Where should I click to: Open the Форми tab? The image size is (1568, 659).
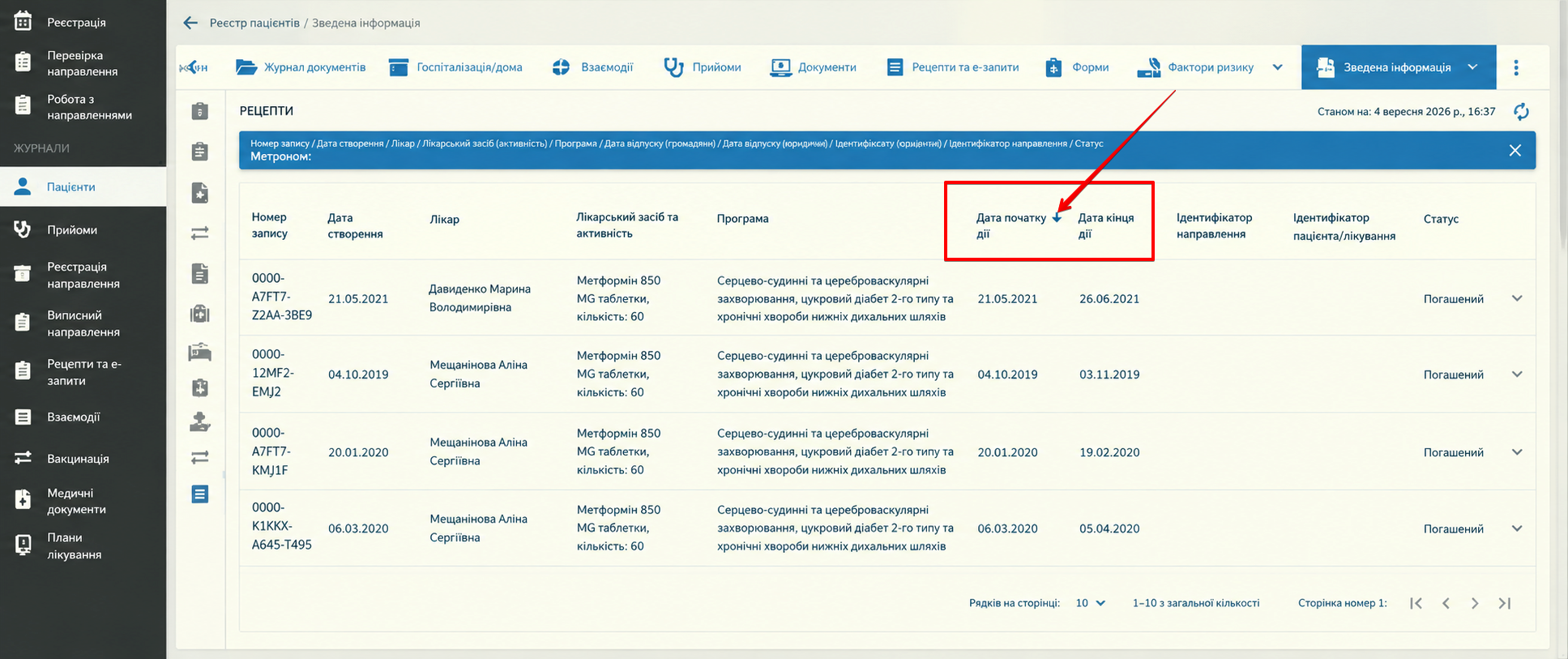pyautogui.click(x=1077, y=67)
